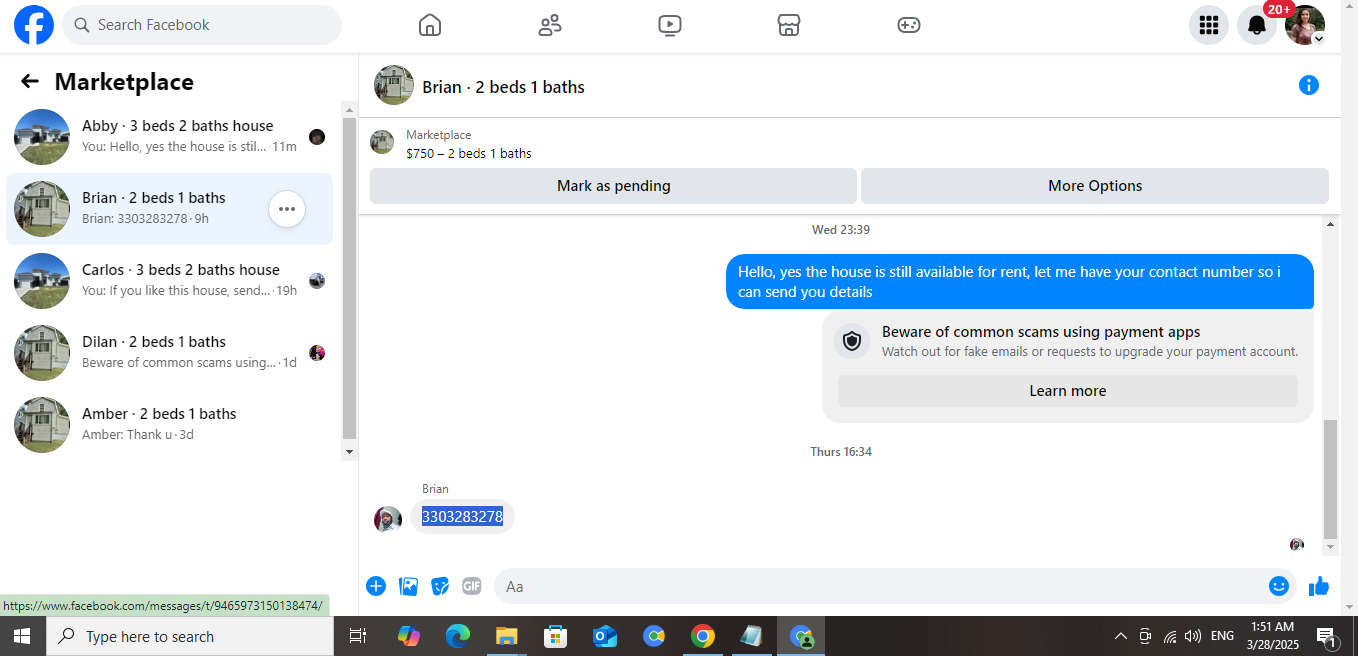Open the Notifications bell
This screenshot has height=656, width=1358.
coord(1257,25)
